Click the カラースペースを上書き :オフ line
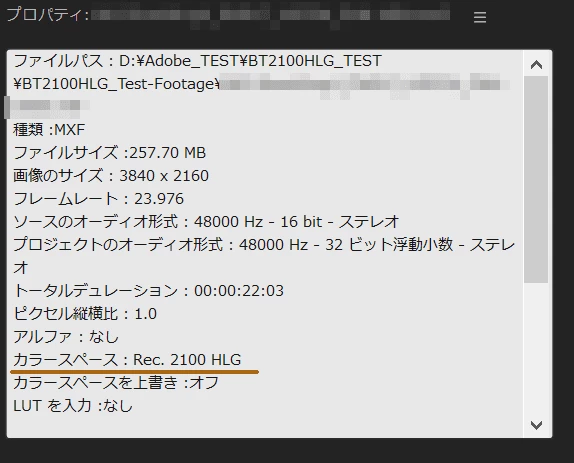This screenshot has height=463, width=574. point(116,383)
